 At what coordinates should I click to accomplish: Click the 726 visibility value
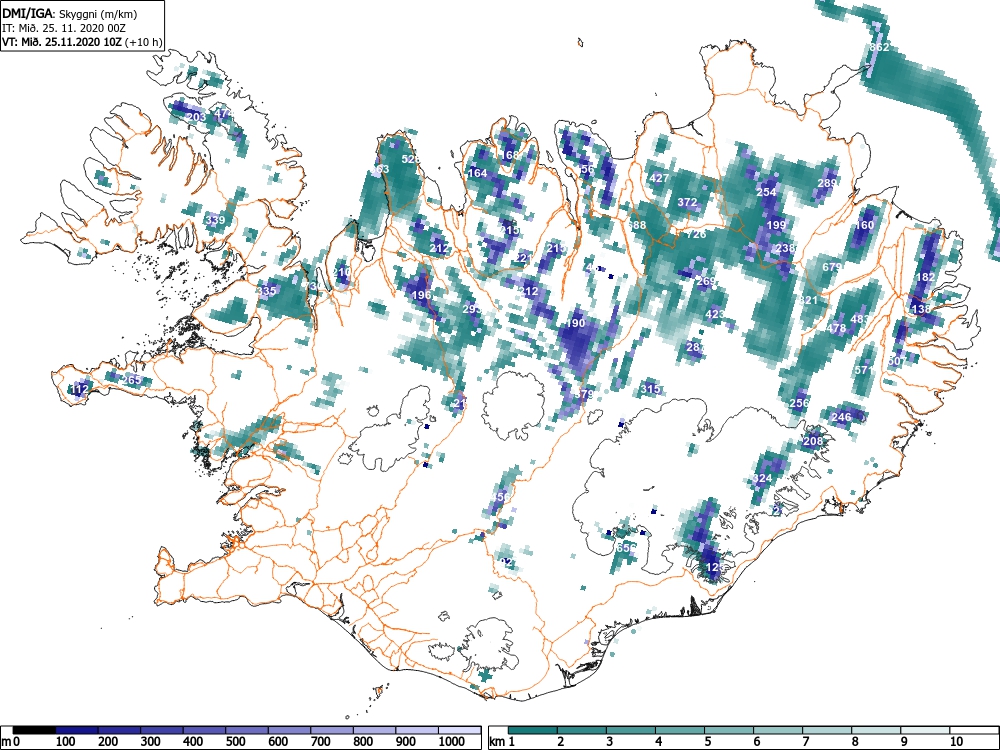point(696,234)
